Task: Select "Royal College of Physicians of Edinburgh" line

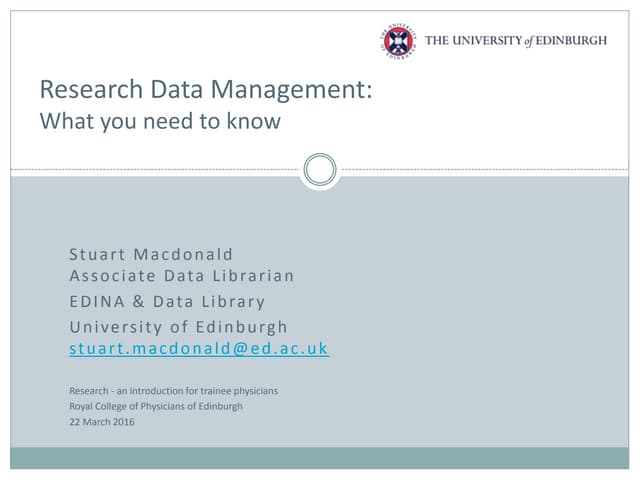Action: (155, 406)
